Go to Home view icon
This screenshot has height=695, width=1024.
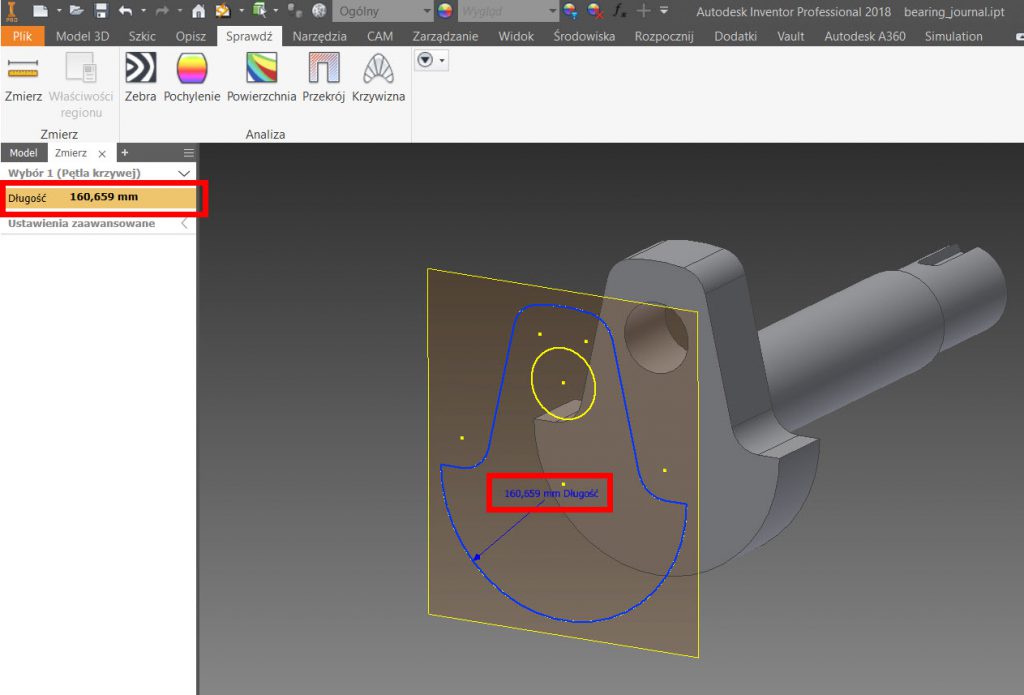198,11
